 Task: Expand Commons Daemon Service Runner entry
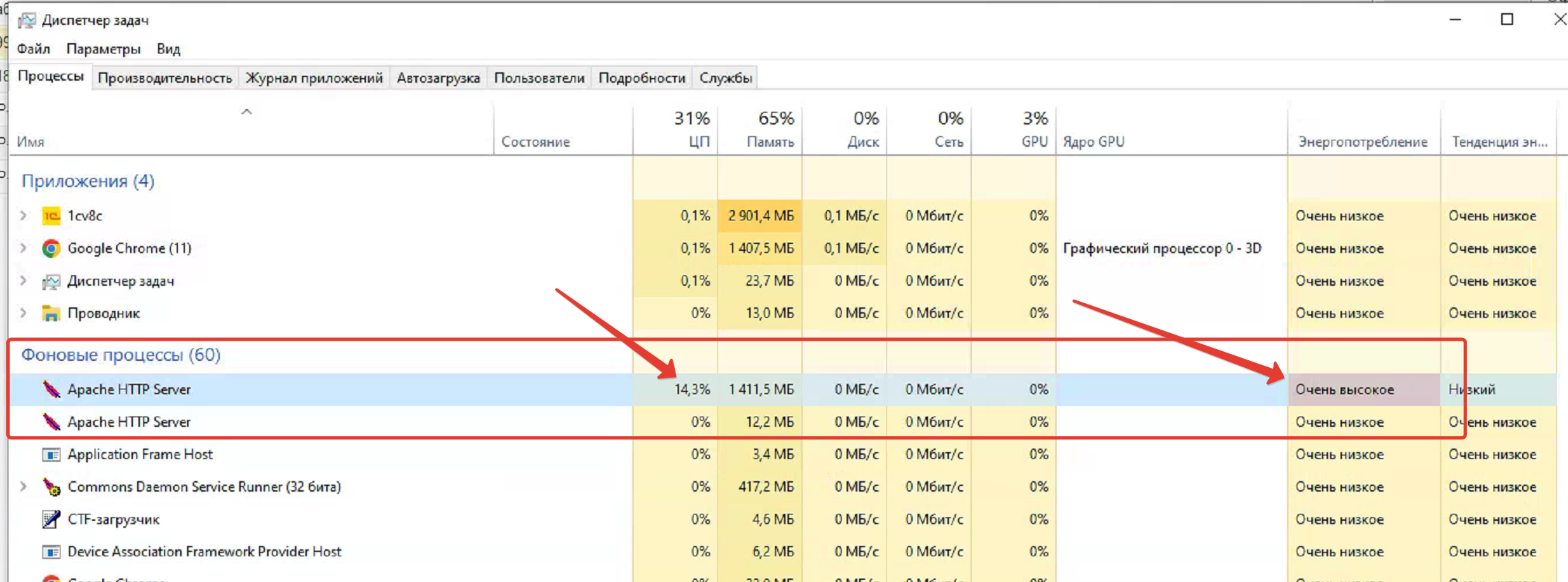coord(24,487)
